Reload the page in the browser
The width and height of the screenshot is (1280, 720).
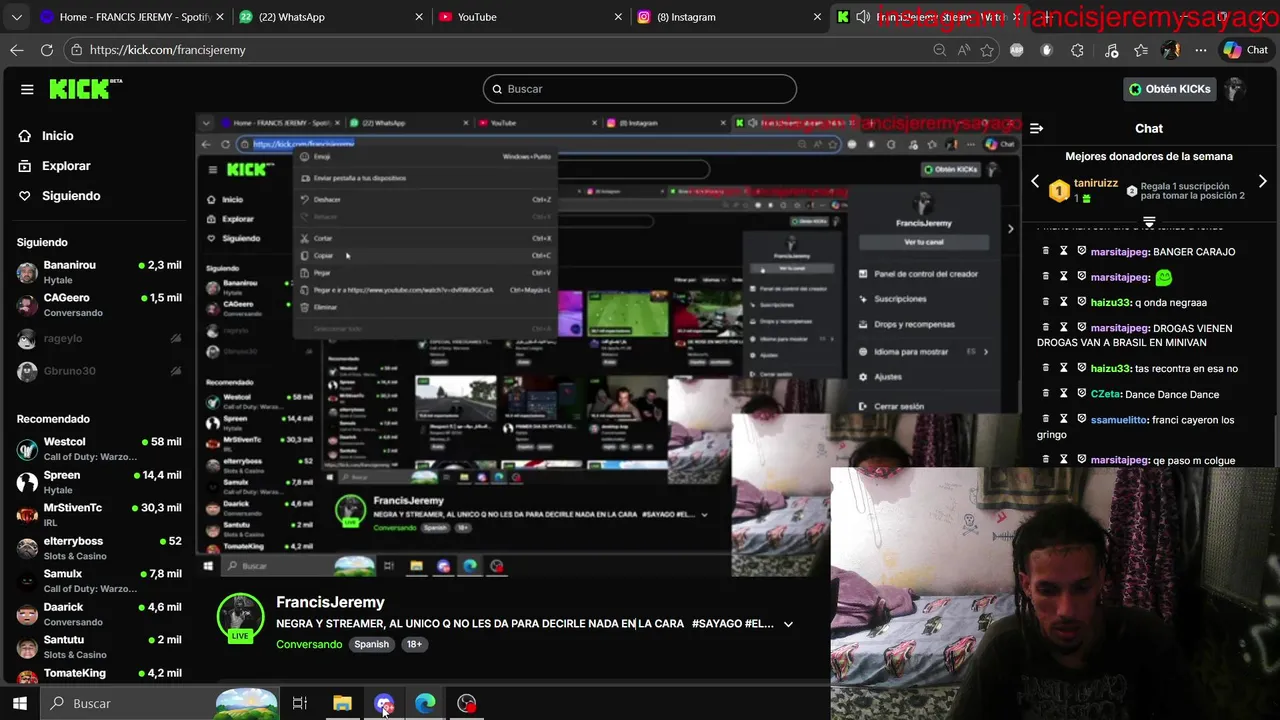(47, 50)
